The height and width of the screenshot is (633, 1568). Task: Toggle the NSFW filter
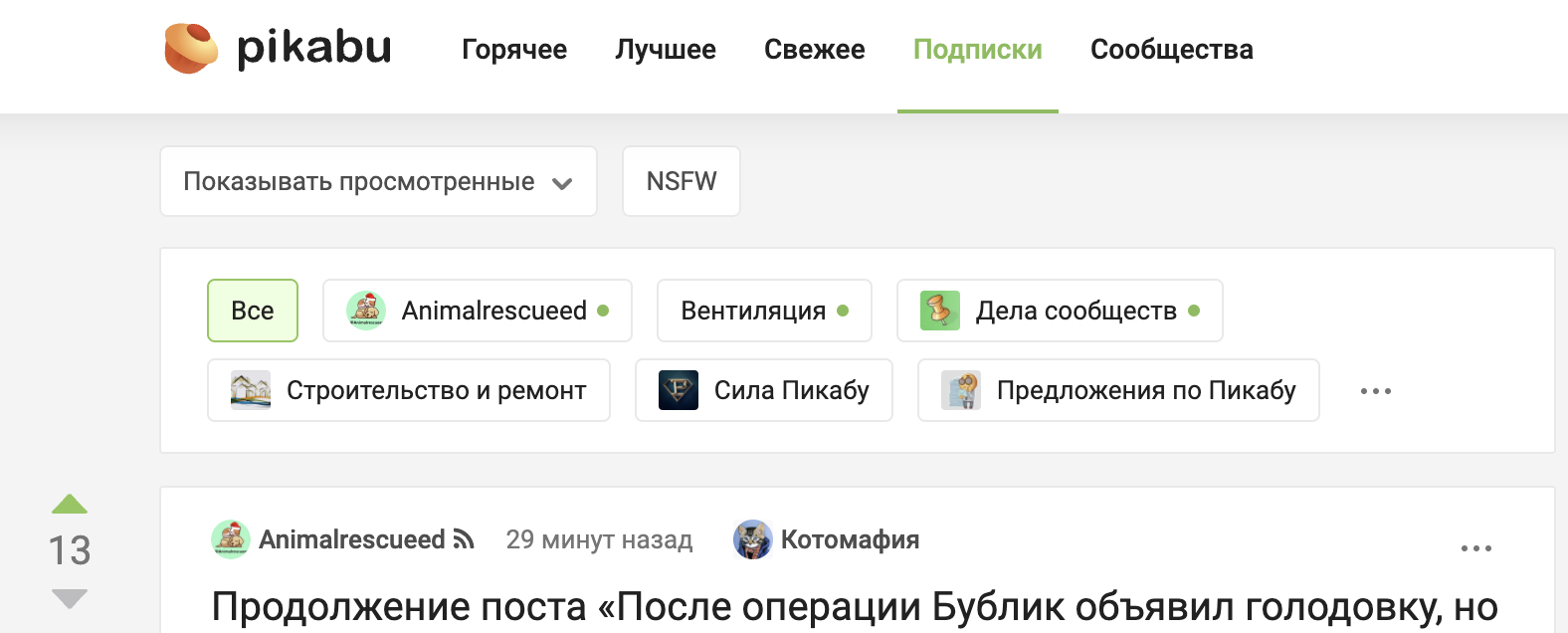[x=682, y=181]
